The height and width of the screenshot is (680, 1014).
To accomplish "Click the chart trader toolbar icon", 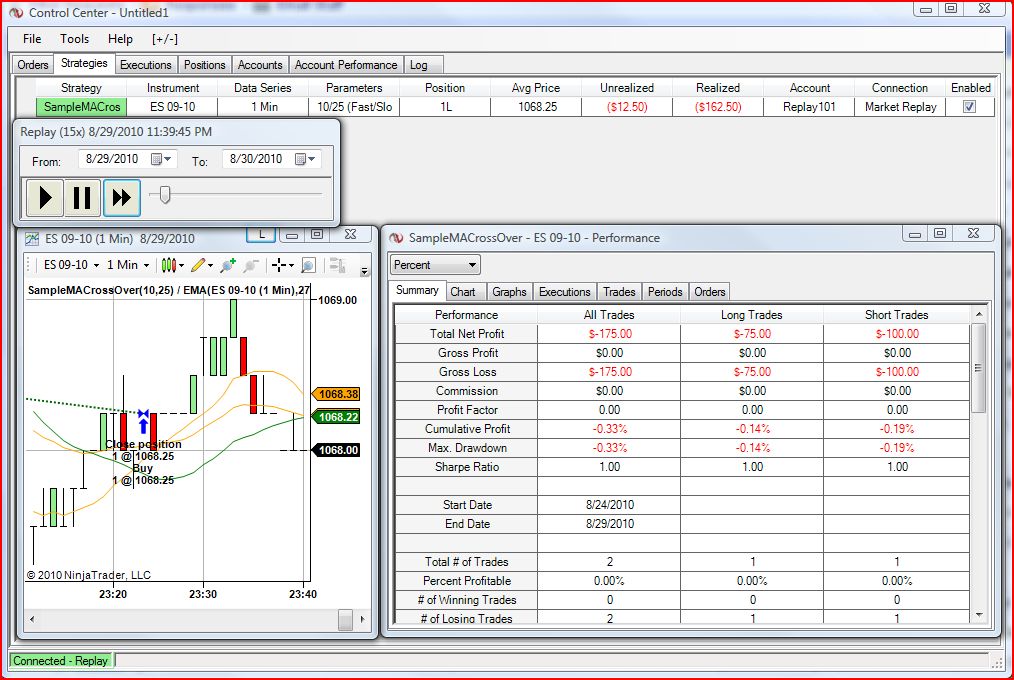I will click(x=336, y=265).
